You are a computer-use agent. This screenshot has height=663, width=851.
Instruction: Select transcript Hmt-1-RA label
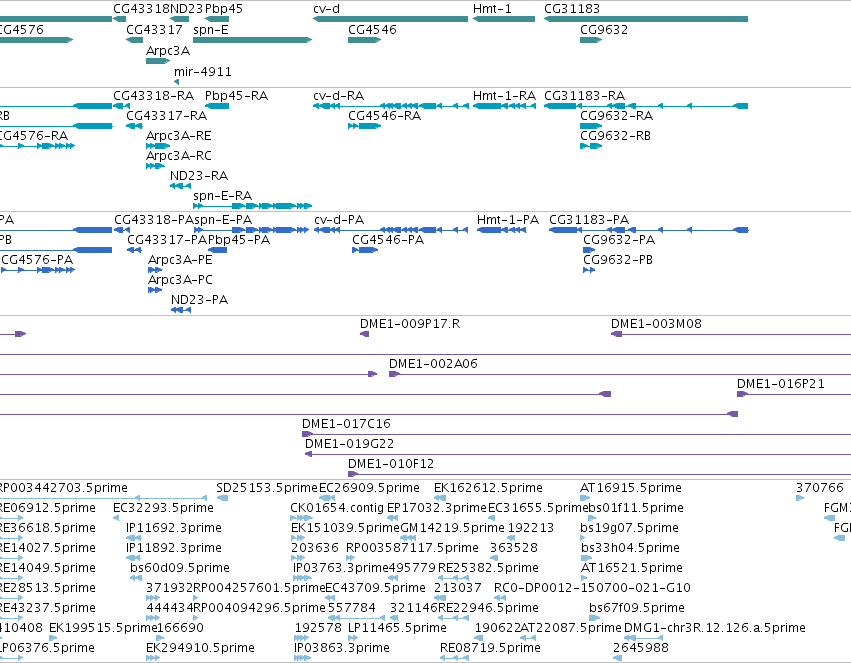(504, 95)
